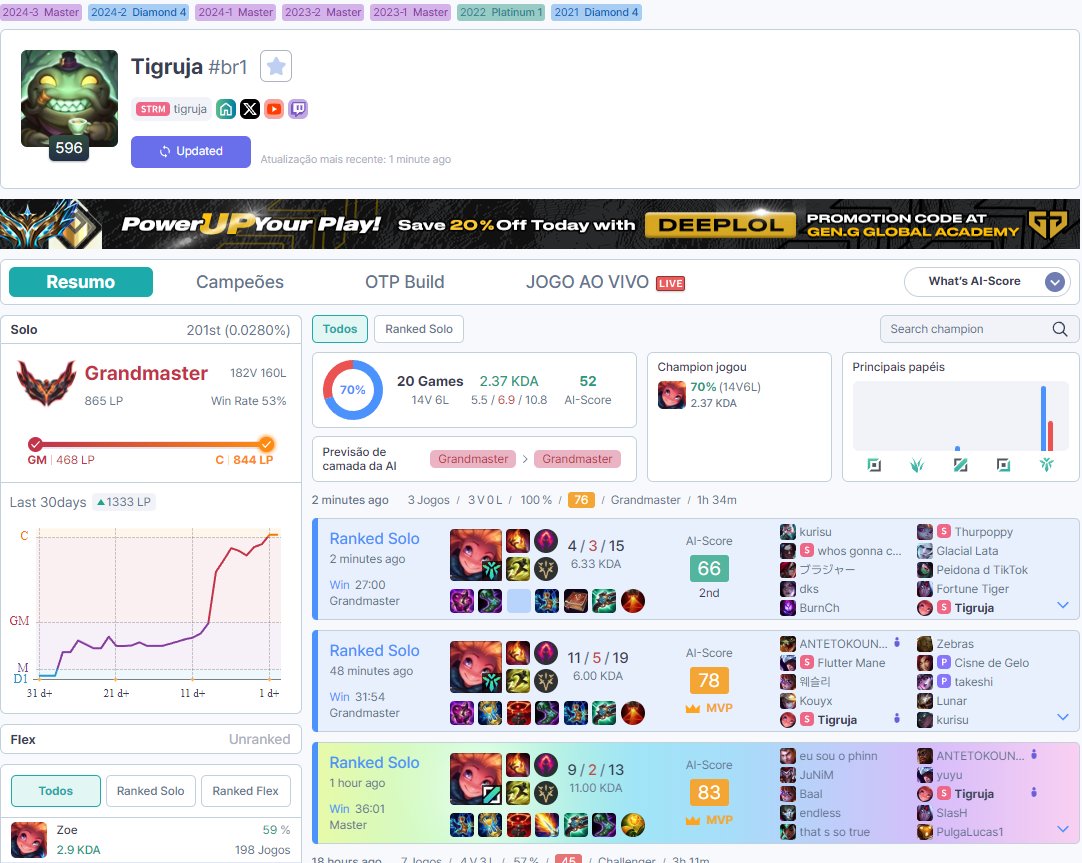1082x863 pixels.
Task: Click AI-Score 83 MVP badge
Action: [x=709, y=792]
